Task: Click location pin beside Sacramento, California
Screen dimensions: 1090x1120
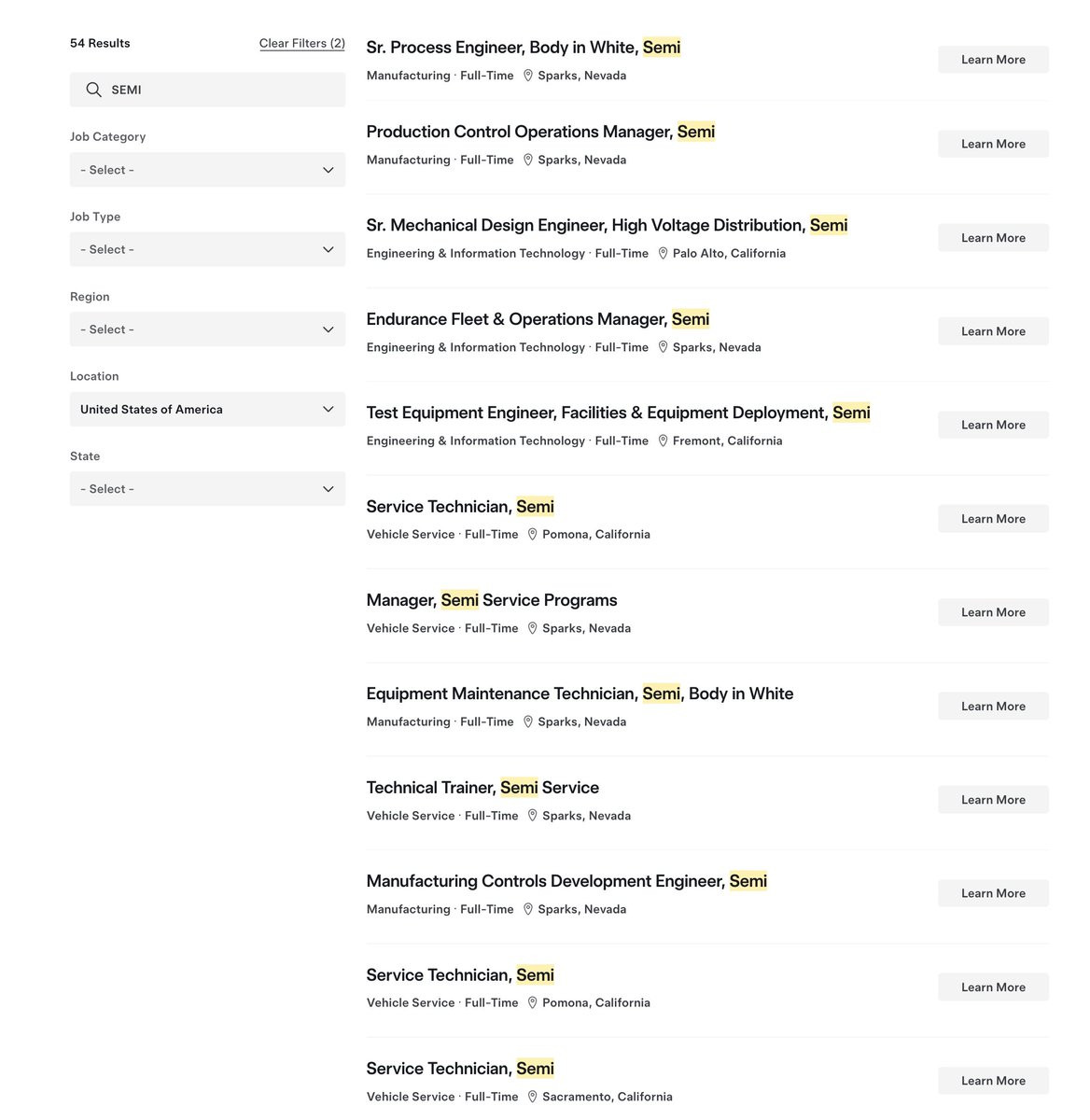Action: click(x=533, y=1097)
